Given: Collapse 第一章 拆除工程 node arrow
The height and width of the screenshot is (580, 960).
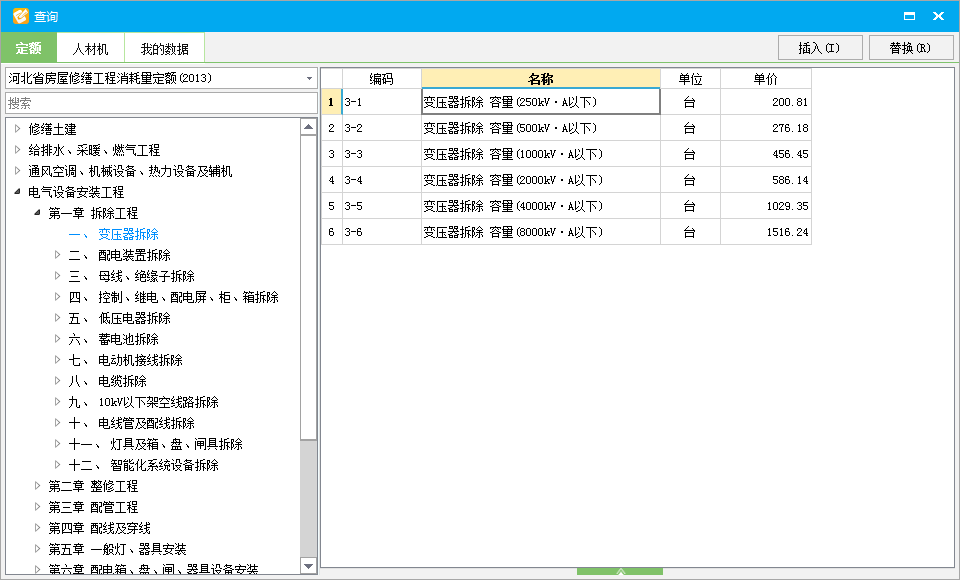Looking at the screenshot, I should (37, 213).
